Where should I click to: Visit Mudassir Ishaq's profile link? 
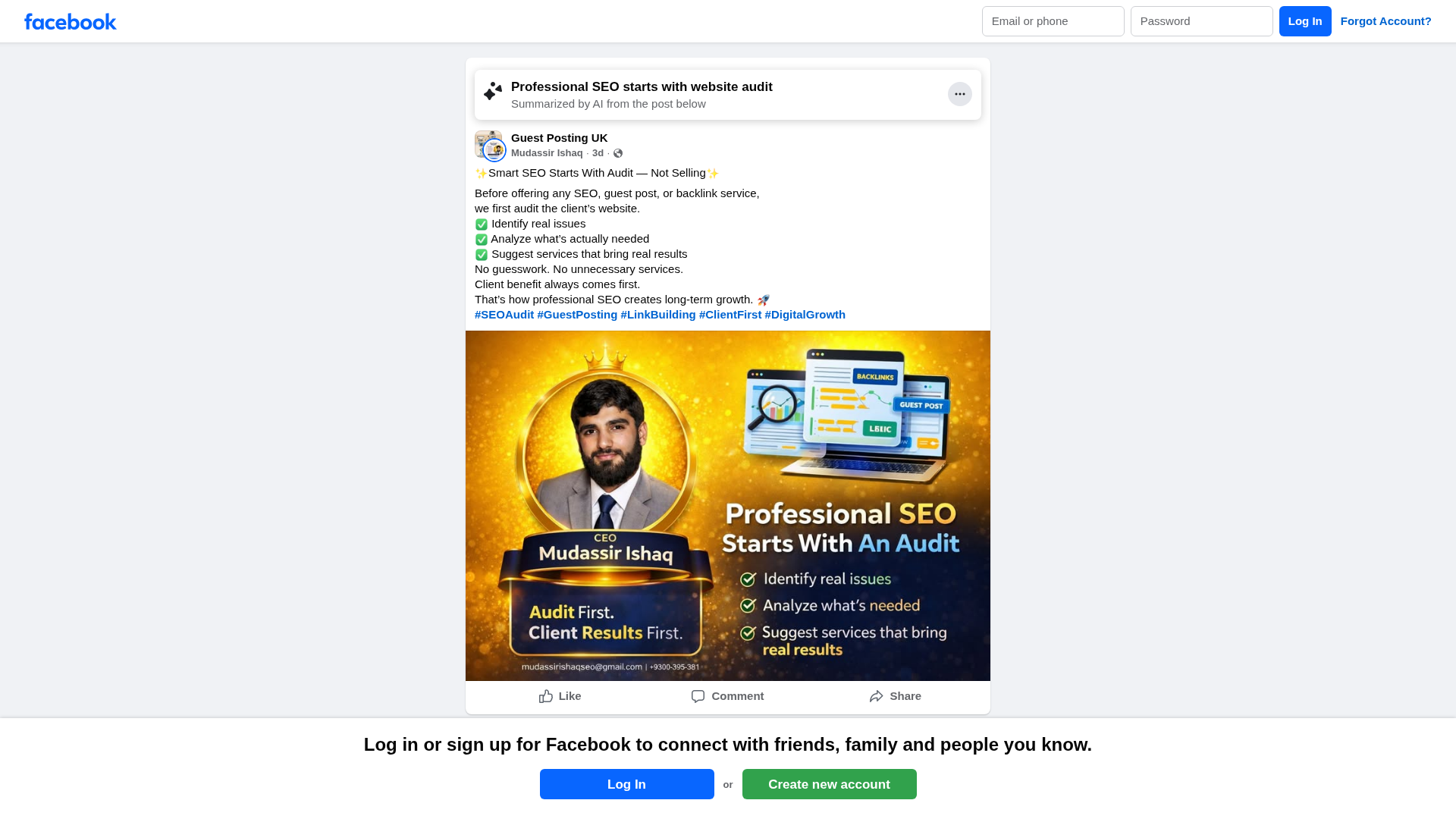(x=547, y=153)
